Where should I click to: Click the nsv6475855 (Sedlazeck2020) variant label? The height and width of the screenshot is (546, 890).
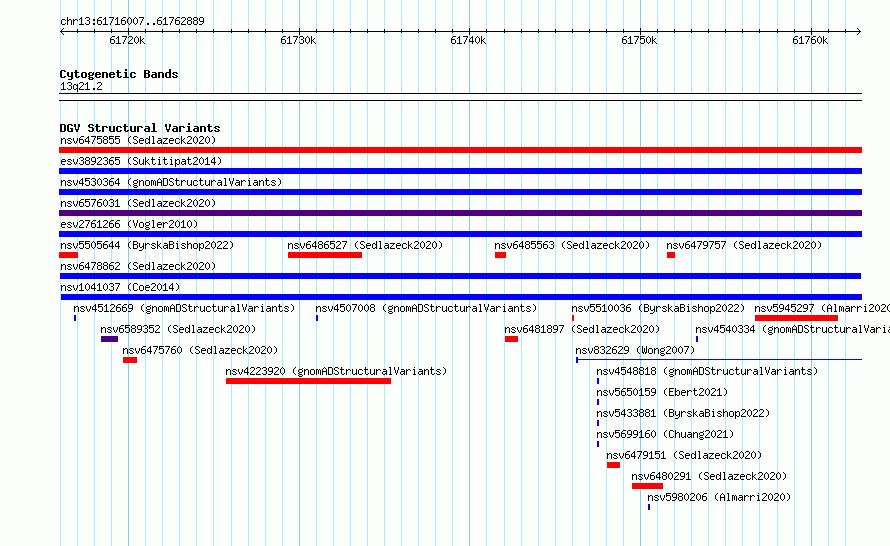click(138, 140)
